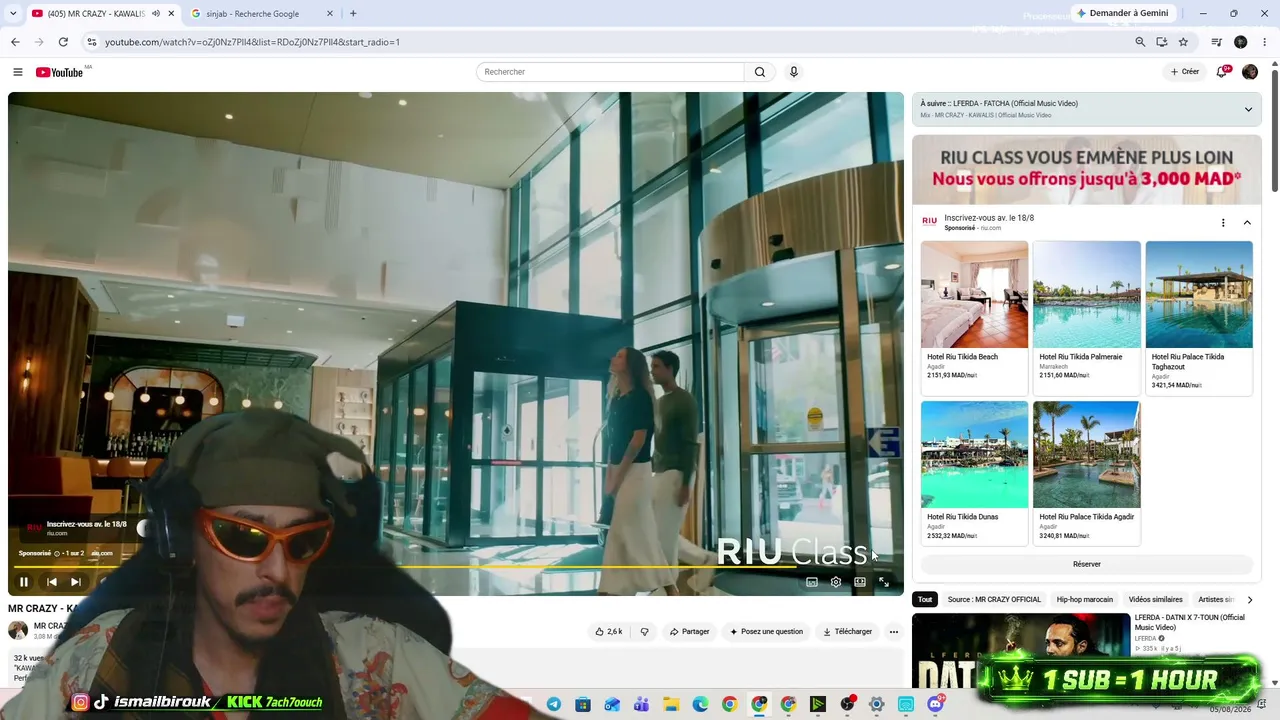Image resolution: width=1280 pixels, height=720 pixels.
Task: Skip to the next video
Action: pyautogui.click(x=75, y=582)
